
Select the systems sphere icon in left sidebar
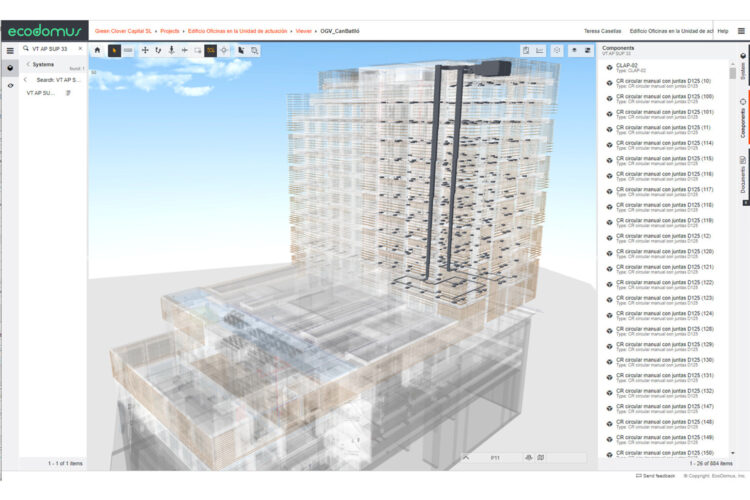coord(10,68)
